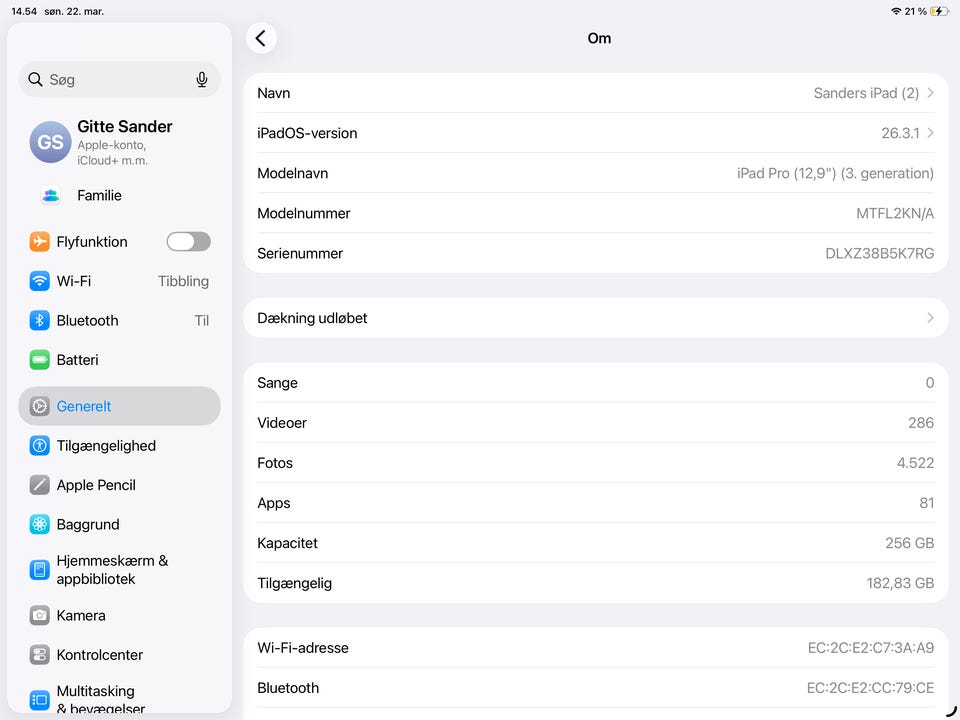Tap Wi-Fi-adresse EC:2C:E2:C7:3A:A9

pyautogui.click(x=871, y=648)
